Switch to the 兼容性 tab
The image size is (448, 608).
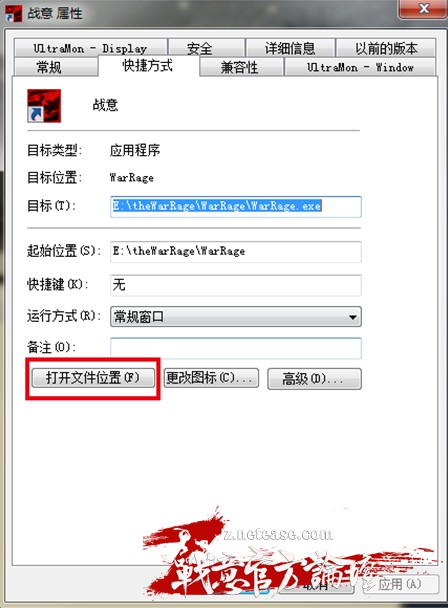(241, 67)
